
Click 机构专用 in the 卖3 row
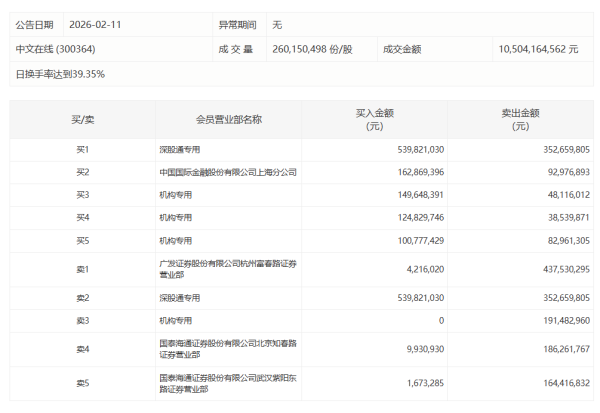[176, 321]
